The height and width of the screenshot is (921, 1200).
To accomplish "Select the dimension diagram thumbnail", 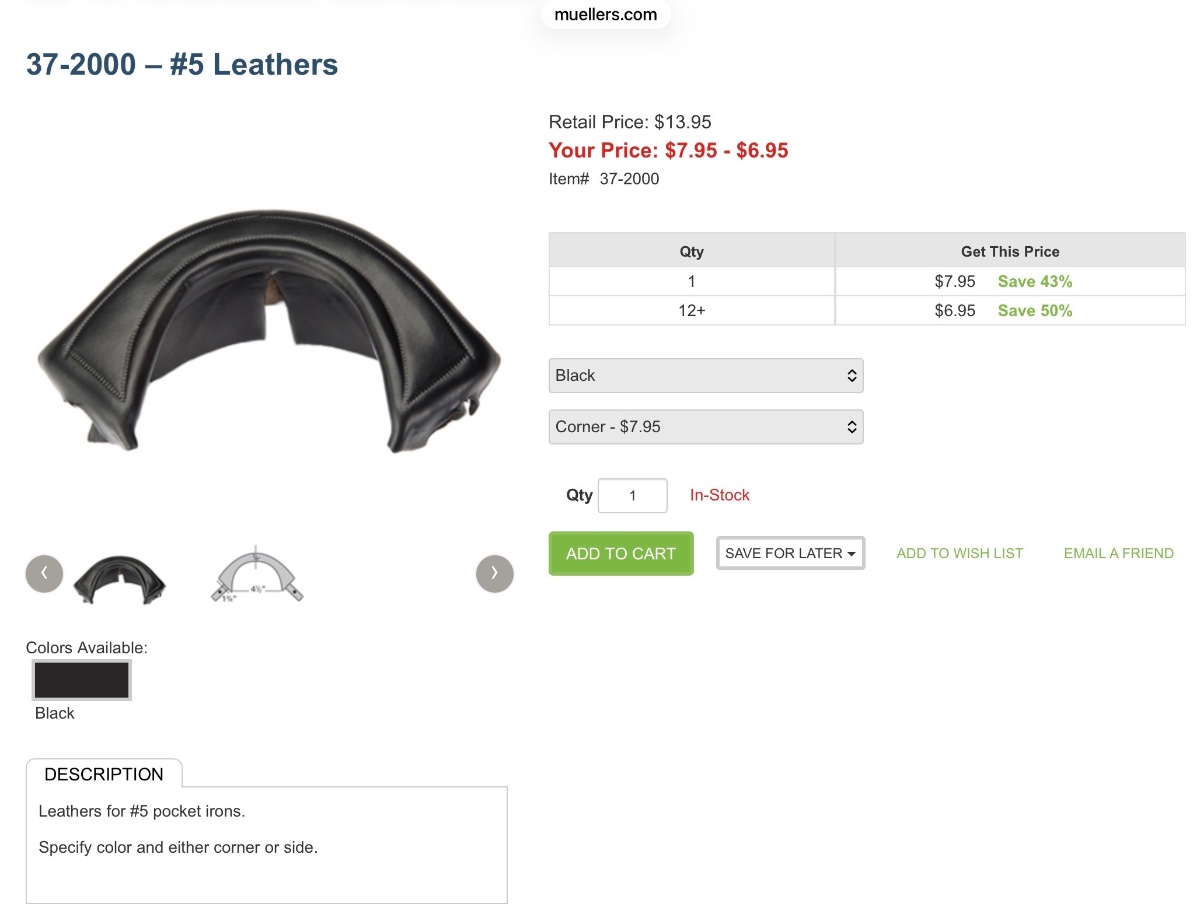I will (x=257, y=574).
